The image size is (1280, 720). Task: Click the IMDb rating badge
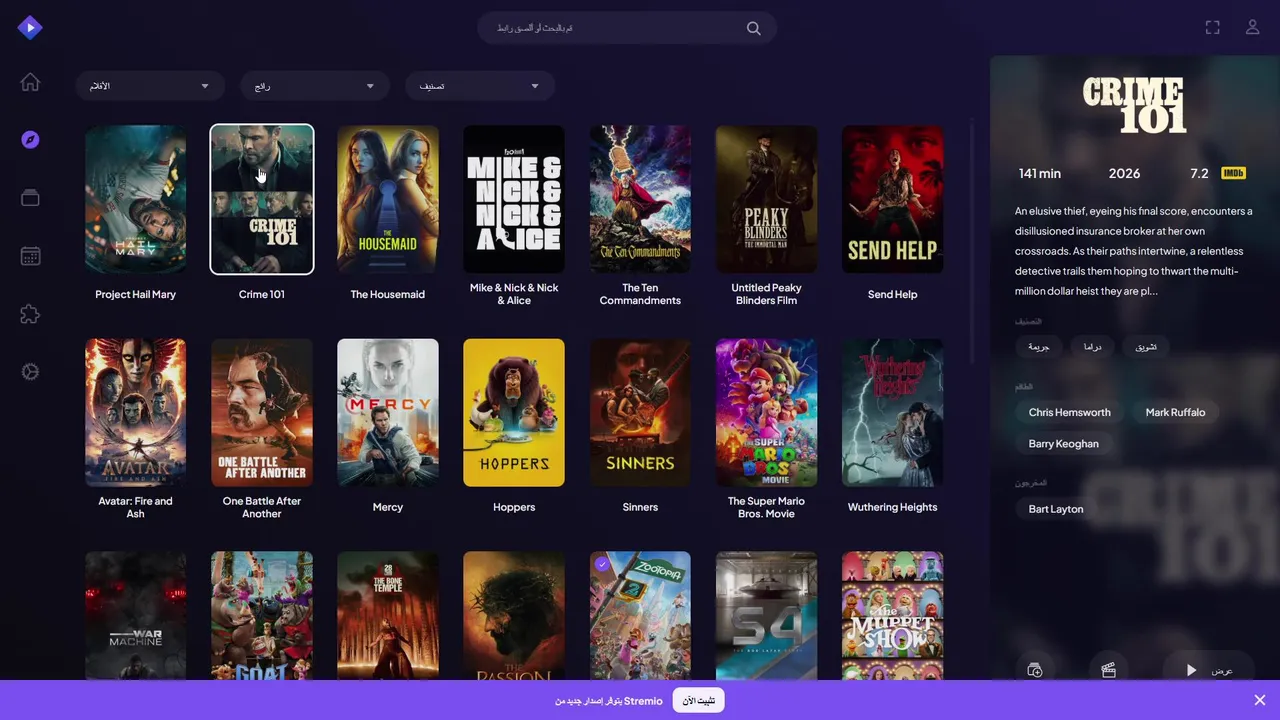pyautogui.click(x=1233, y=173)
